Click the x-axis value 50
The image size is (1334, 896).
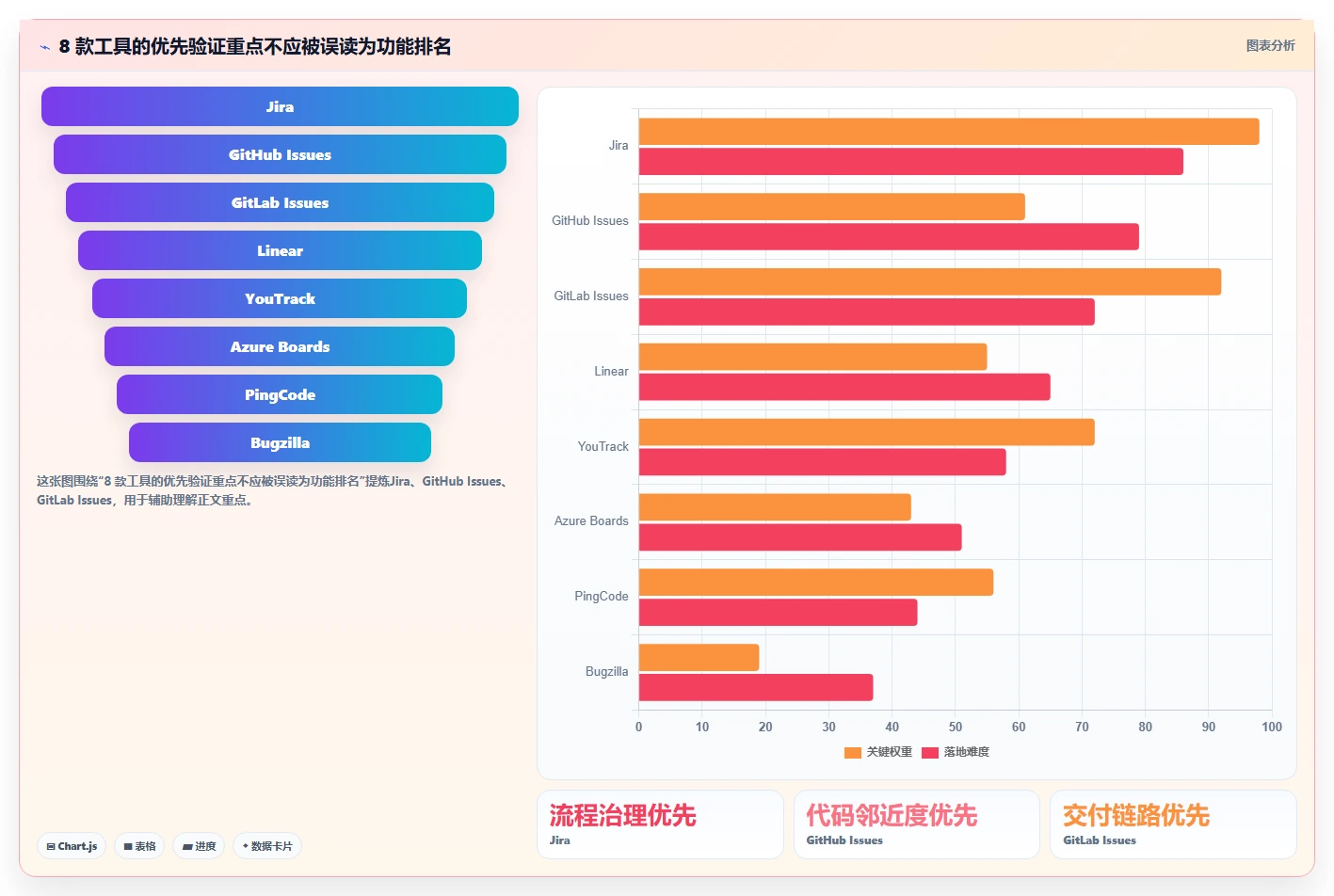(956, 727)
